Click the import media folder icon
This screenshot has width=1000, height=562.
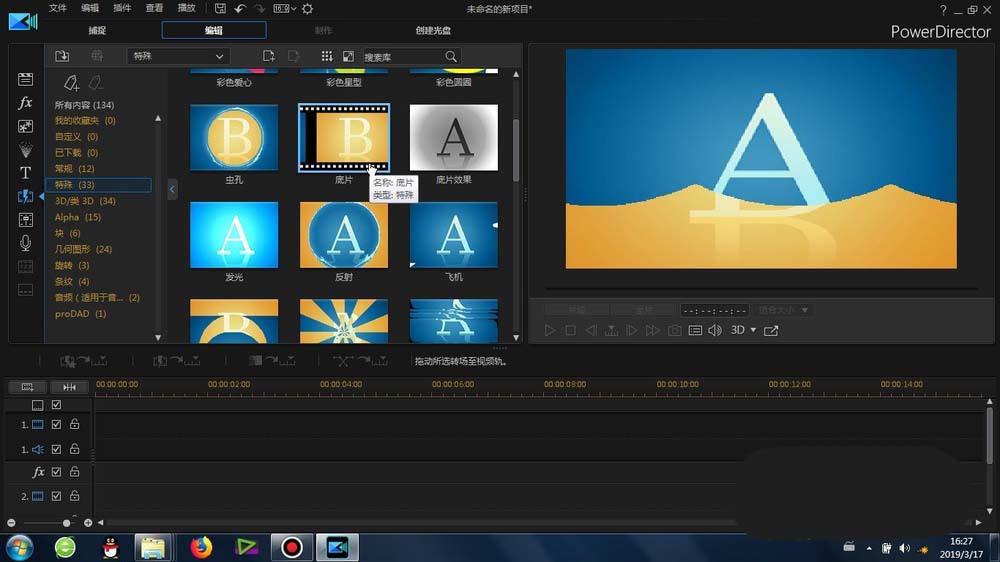tap(62, 57)
